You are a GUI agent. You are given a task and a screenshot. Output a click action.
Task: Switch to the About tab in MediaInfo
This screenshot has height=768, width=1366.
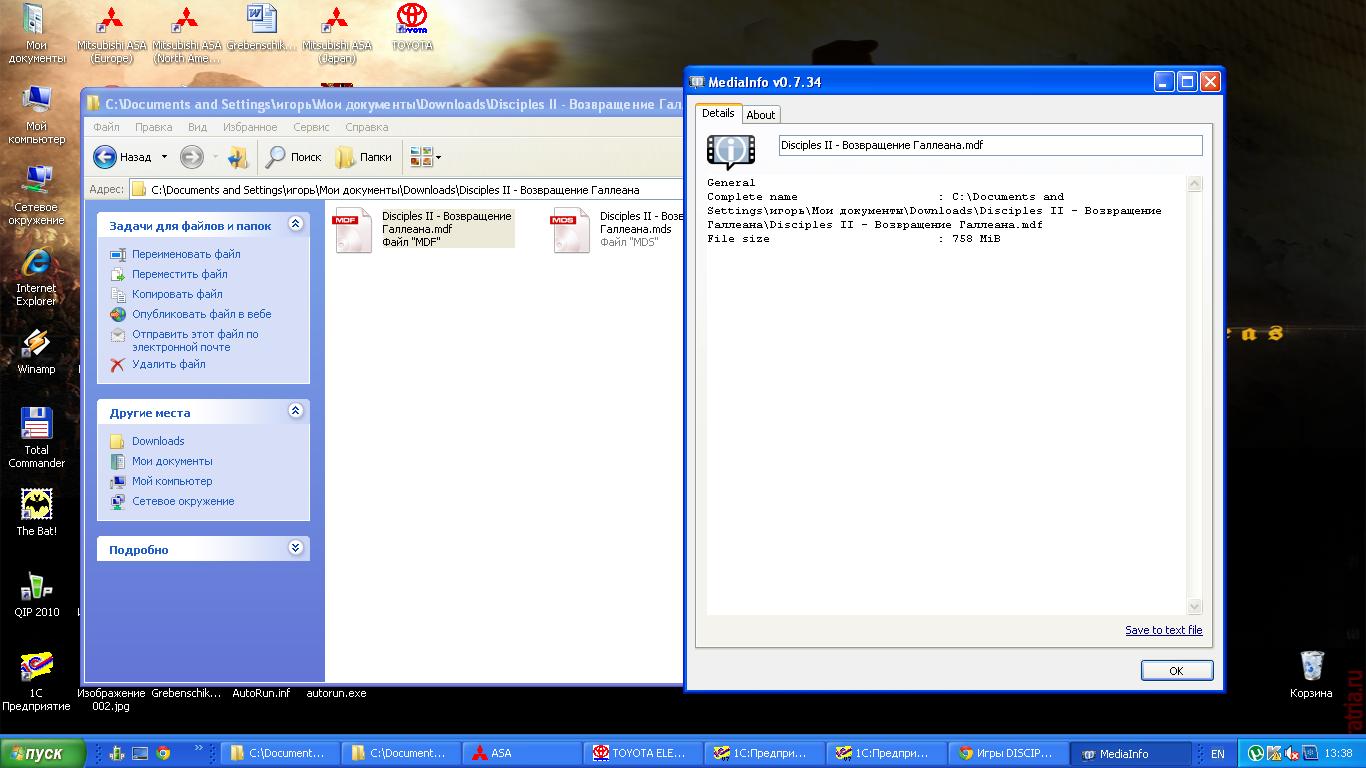761,115
